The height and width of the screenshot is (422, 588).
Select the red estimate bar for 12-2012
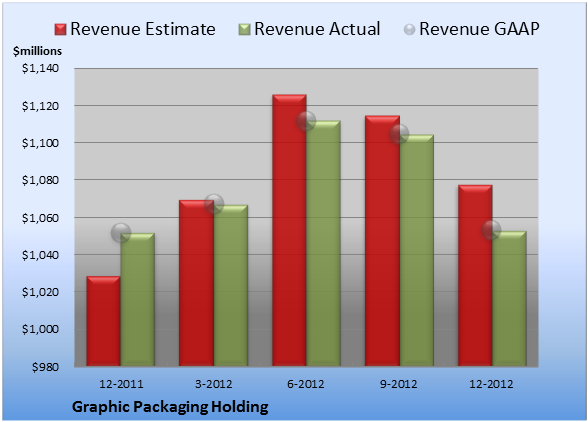(x=475, y=275)
